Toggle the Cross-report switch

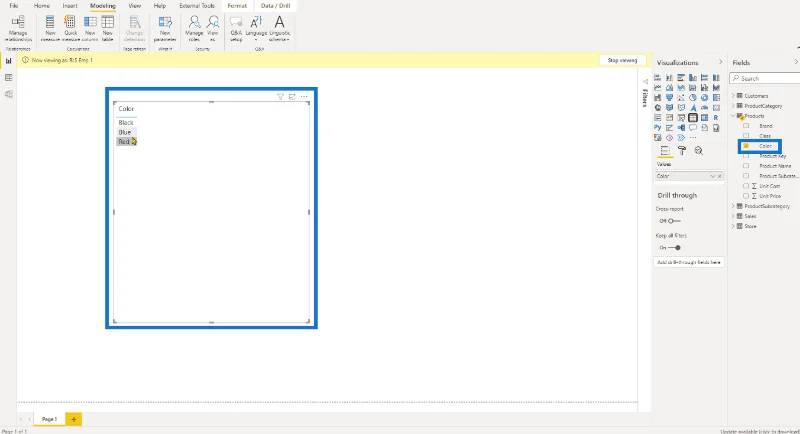674,221
